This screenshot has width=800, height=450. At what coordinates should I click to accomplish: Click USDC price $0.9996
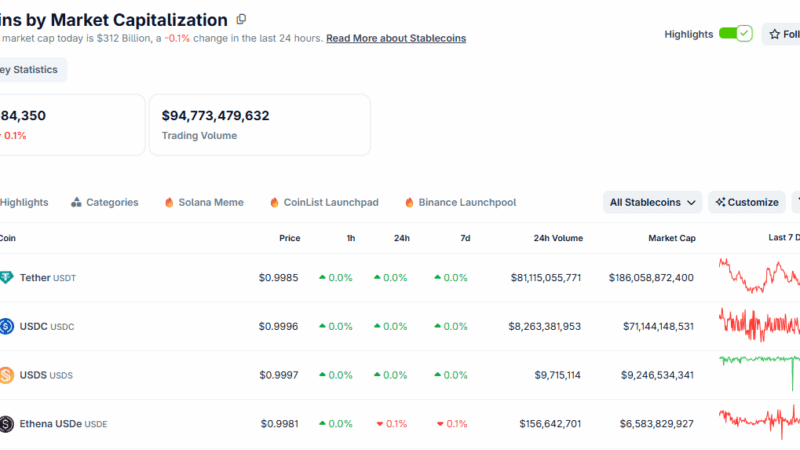coord(278,327)
